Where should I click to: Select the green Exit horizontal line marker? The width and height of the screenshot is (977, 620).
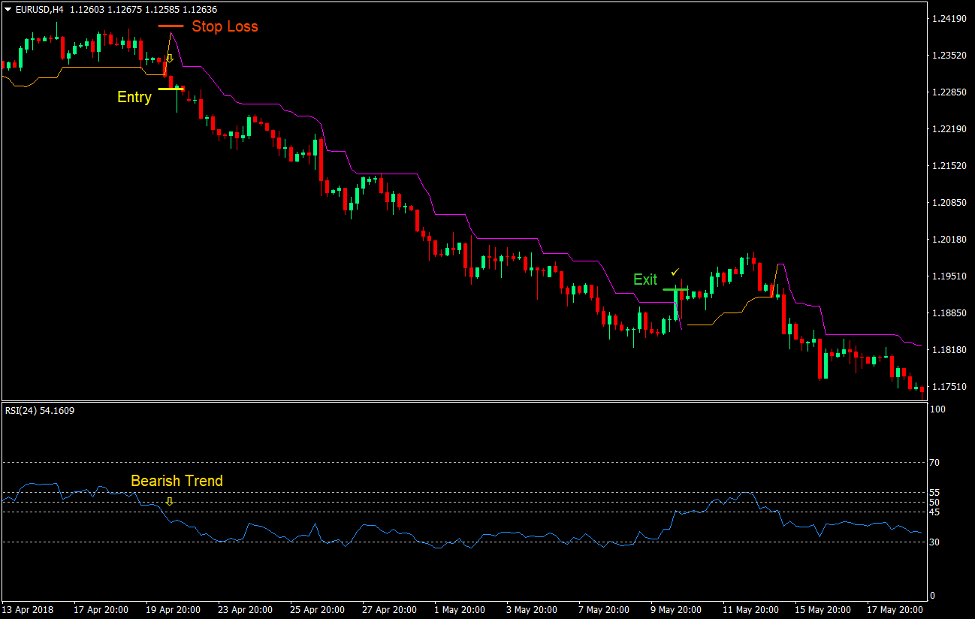(x=675, y=290)
